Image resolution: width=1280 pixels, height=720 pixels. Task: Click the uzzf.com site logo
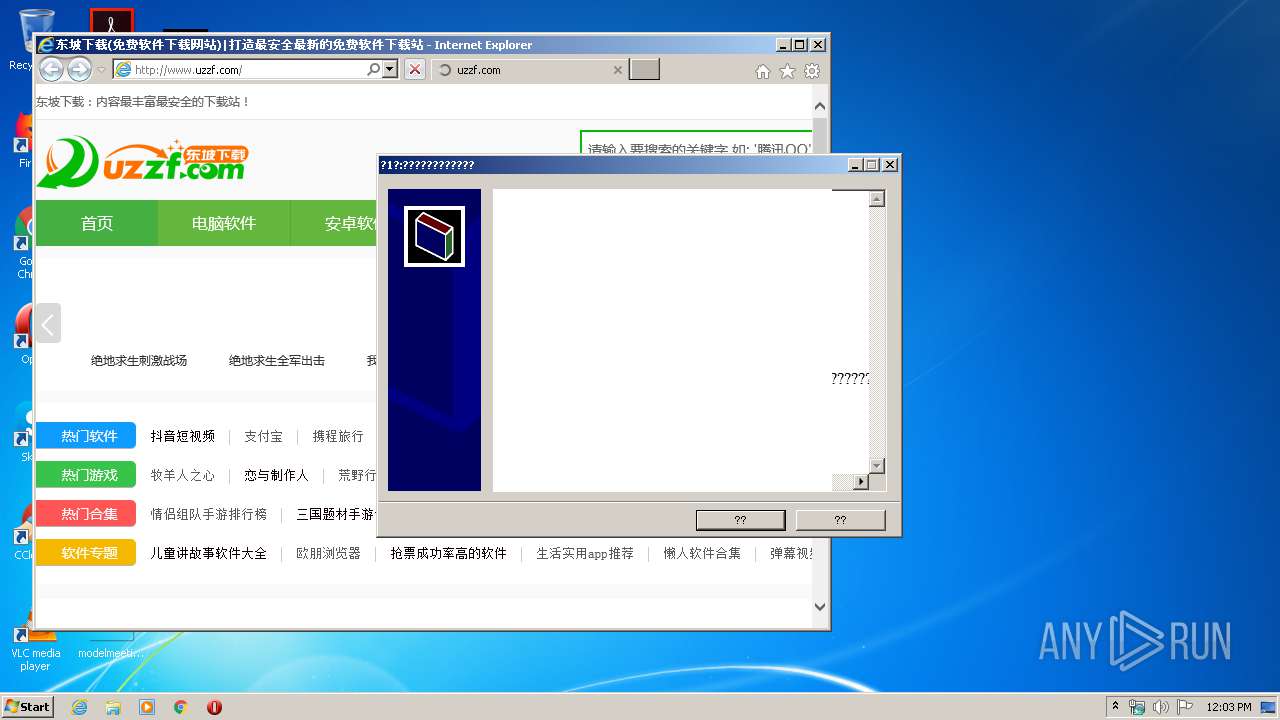click(142, 162)
